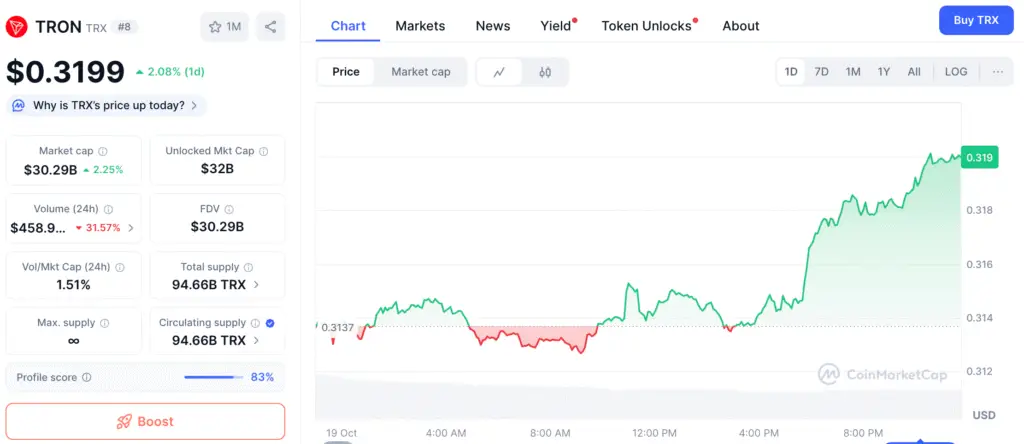The image size is (1024, 444).
Task: Expand the Volume (24h) details chevron
Action: (131, 227)
